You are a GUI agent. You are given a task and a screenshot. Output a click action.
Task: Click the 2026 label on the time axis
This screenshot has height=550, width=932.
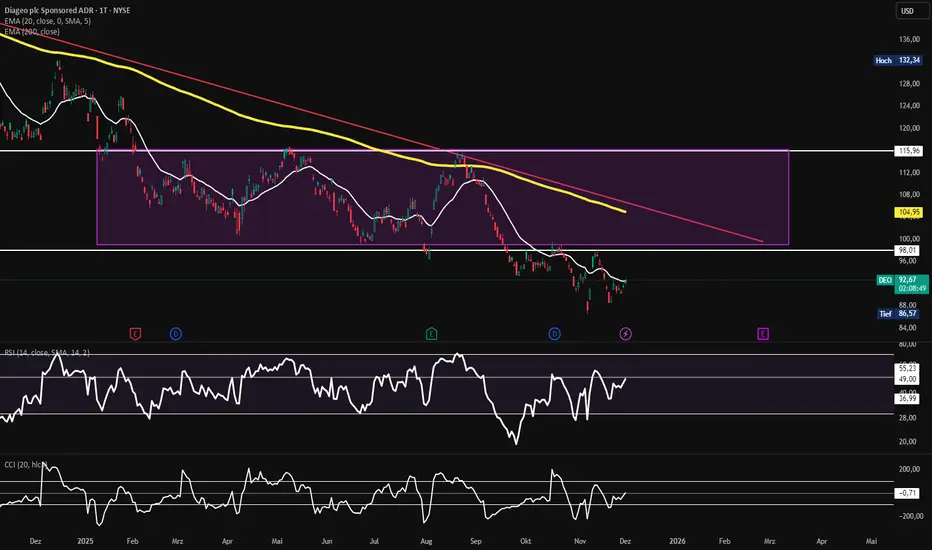[678, 538]
